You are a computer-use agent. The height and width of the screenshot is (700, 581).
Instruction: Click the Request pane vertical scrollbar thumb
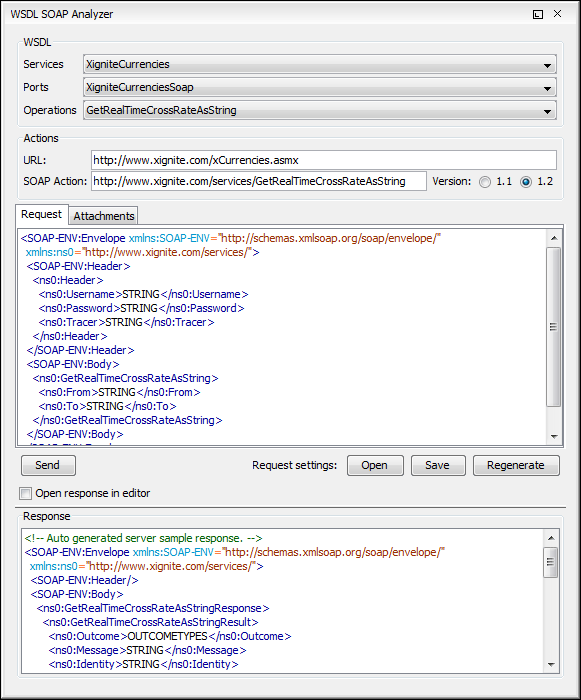point(554,327)
